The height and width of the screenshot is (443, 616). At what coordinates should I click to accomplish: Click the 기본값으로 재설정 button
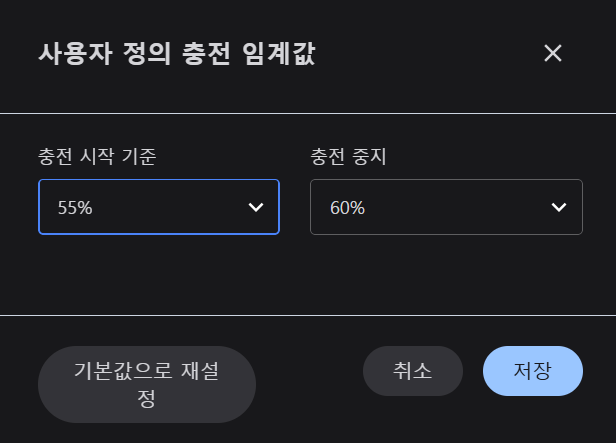coord(147,384)
